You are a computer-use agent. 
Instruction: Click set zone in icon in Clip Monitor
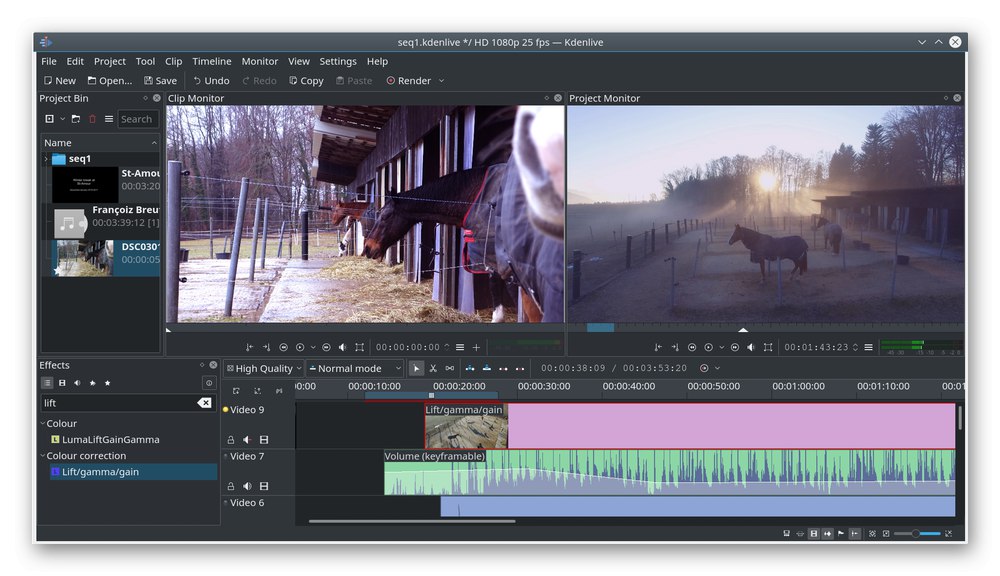(x=250, y=347)
